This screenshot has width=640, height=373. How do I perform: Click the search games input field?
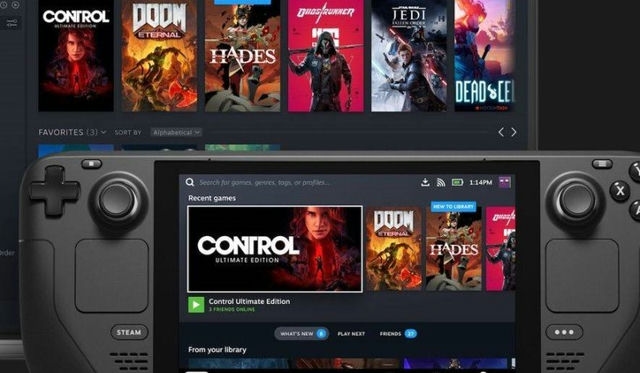click(x=264, y=182)
